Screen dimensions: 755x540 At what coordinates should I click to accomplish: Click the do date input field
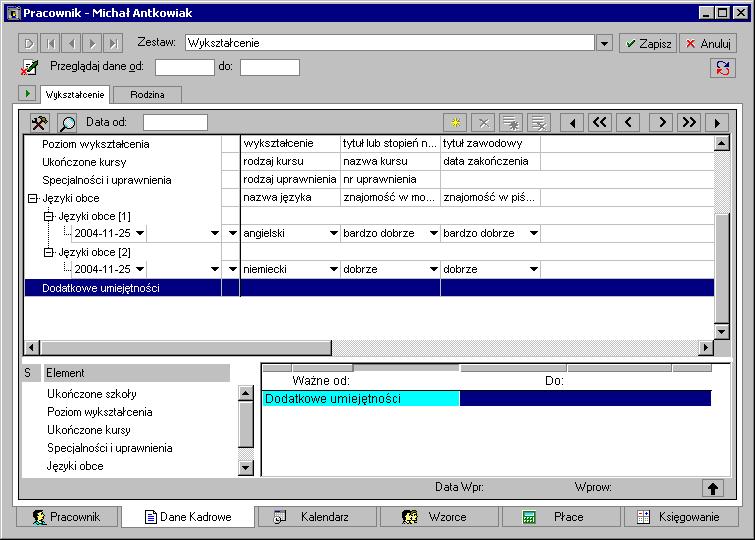pyautogui.click(x=270, y=67)
